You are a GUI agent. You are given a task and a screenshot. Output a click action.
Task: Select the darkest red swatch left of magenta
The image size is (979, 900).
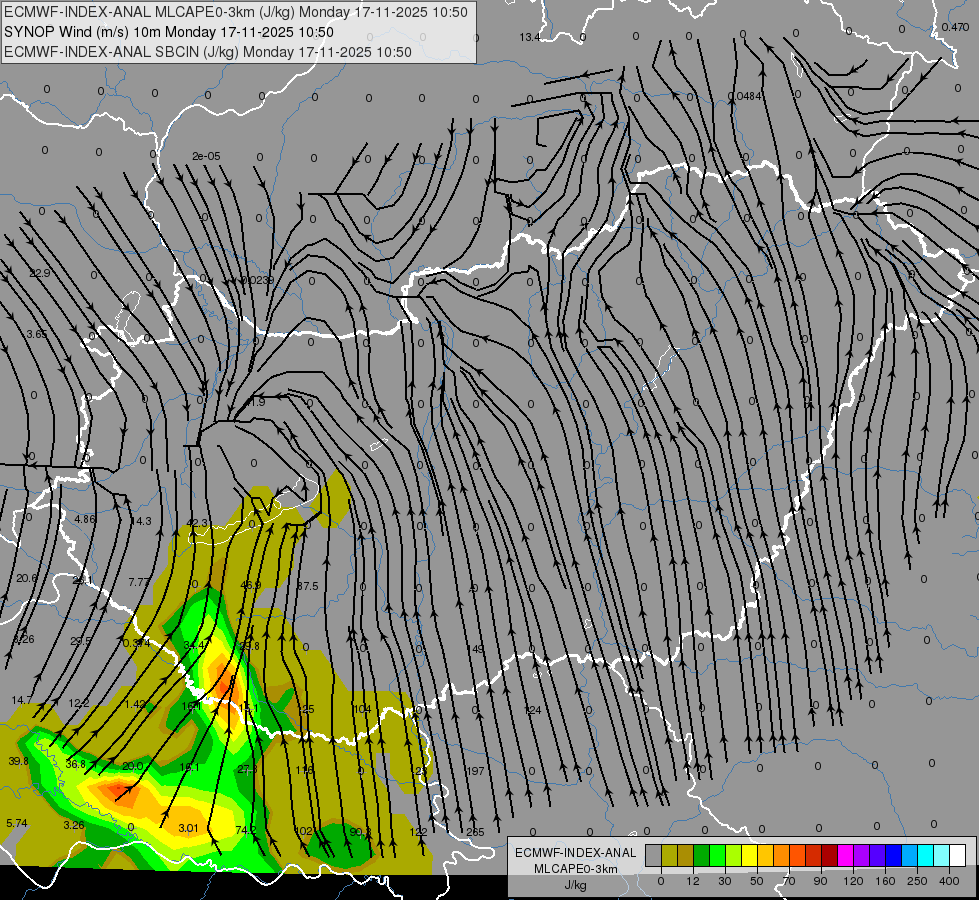pyautogui.click(x=830, y=855)
